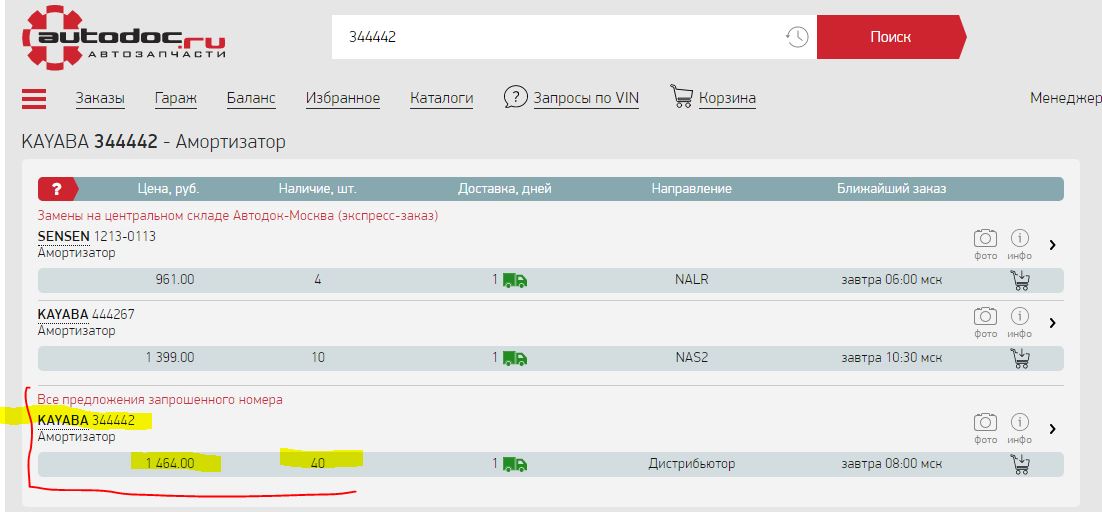1102x512 pixels.
Task: Sort by Цена, руб. column header
Action: pos(169,189)
